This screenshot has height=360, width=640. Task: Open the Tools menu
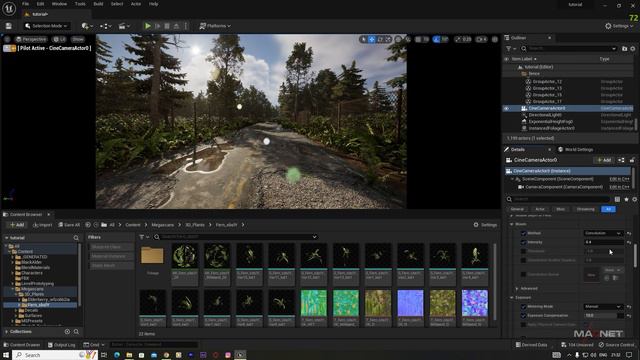(x=80, y=4)
